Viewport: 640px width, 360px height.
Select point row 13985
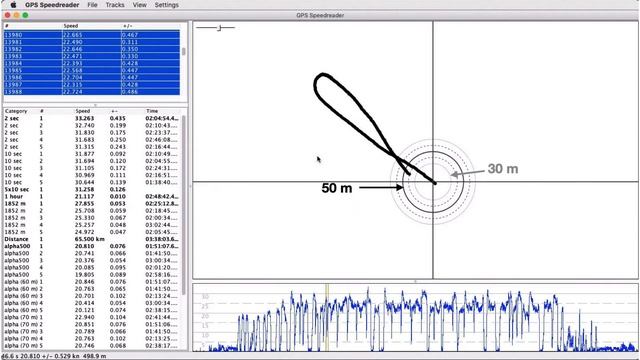[92, 71]
